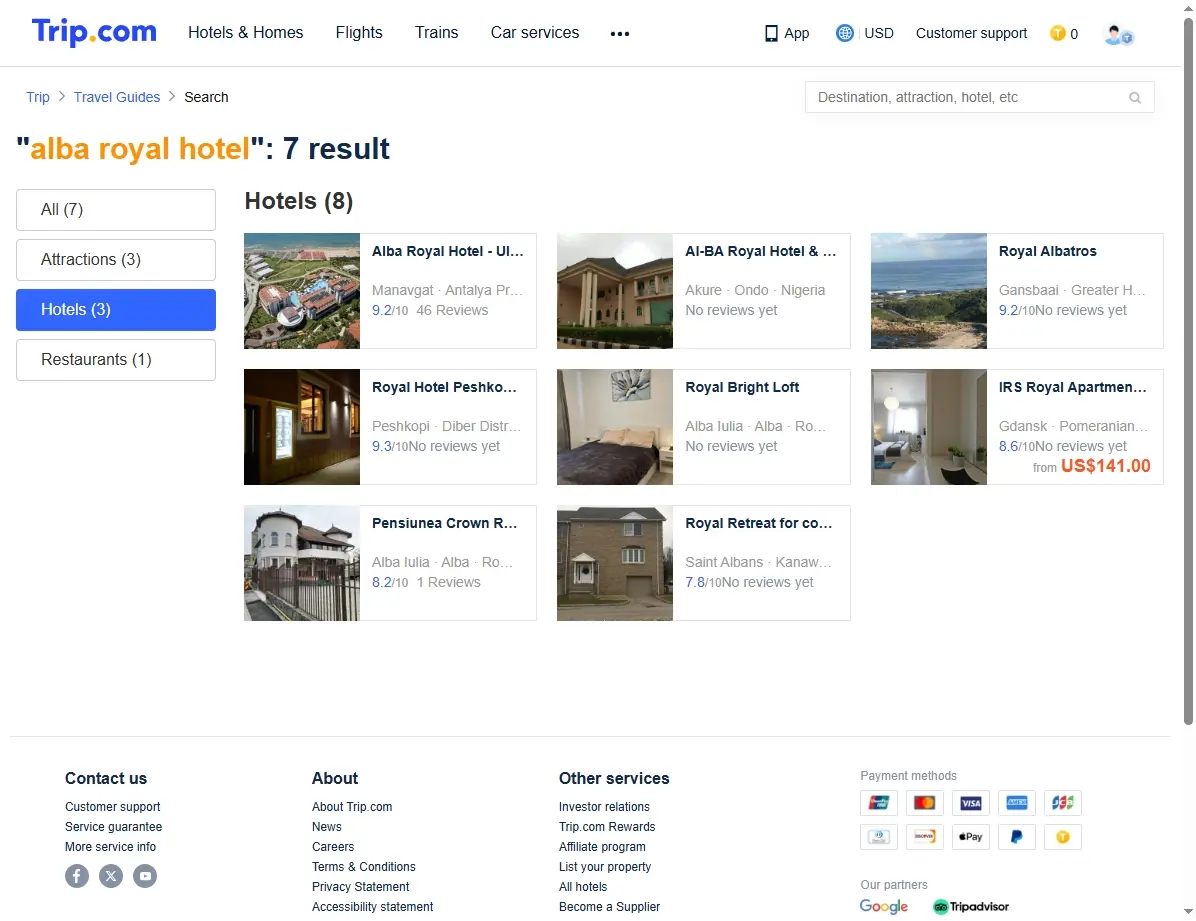This screenshot has width=1196, height=921.
Task: Open Royal Bright Loft thumbnail
Action: coord(615,427)
